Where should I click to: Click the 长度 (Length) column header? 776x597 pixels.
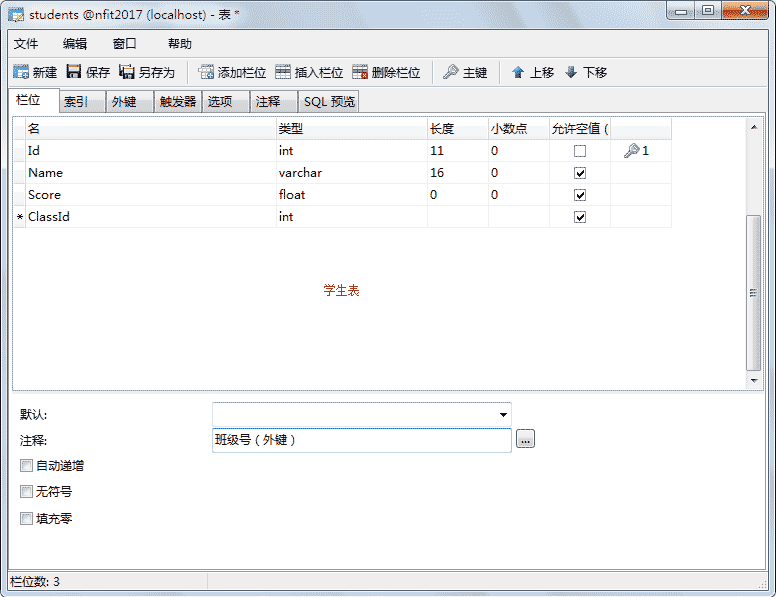click(458, 129)
